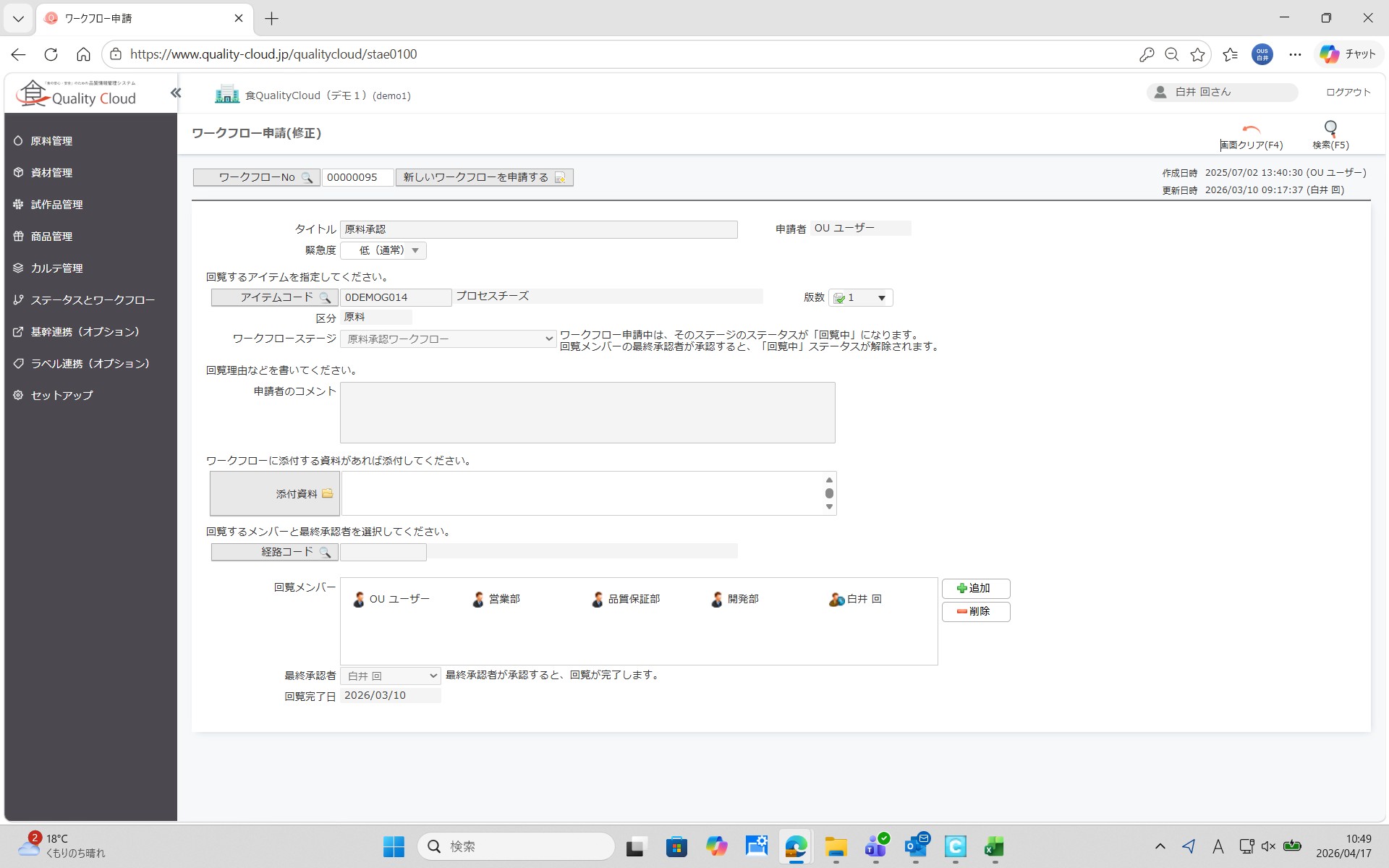Open a new browser tab
The height and width of the screenshot is (868, 1389).
(272, 19)
